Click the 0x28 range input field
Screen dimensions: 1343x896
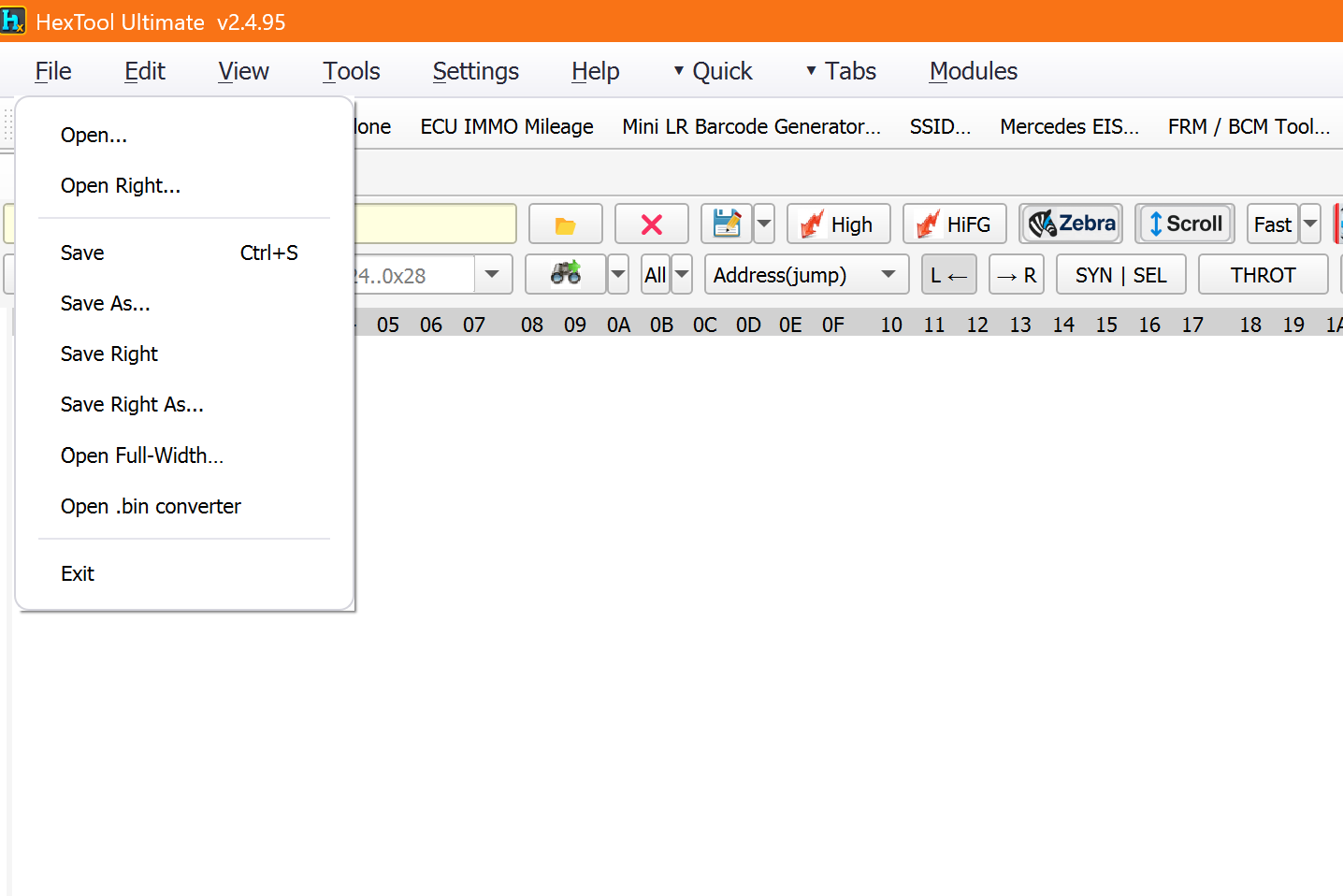(414, 275)
